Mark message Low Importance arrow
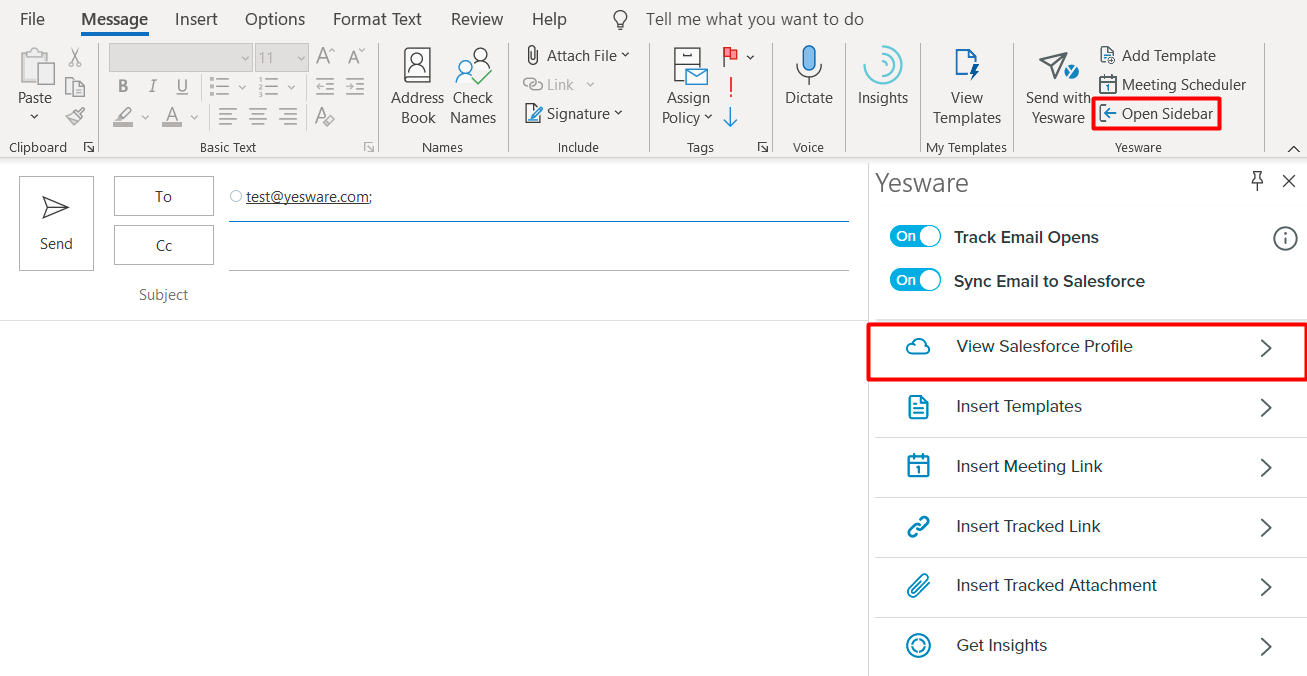Viewport: 1307px width, 676px height. pos(731,117)
